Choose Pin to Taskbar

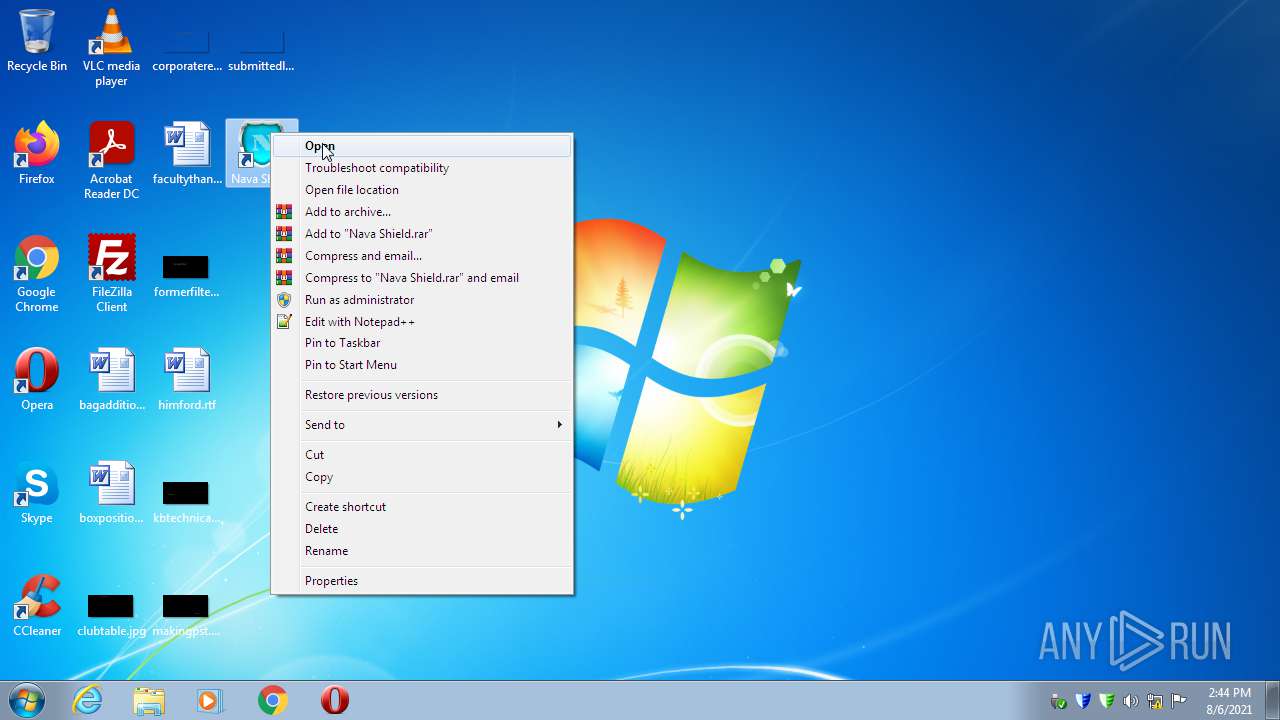pyautogui.click(x=422, y=343)
